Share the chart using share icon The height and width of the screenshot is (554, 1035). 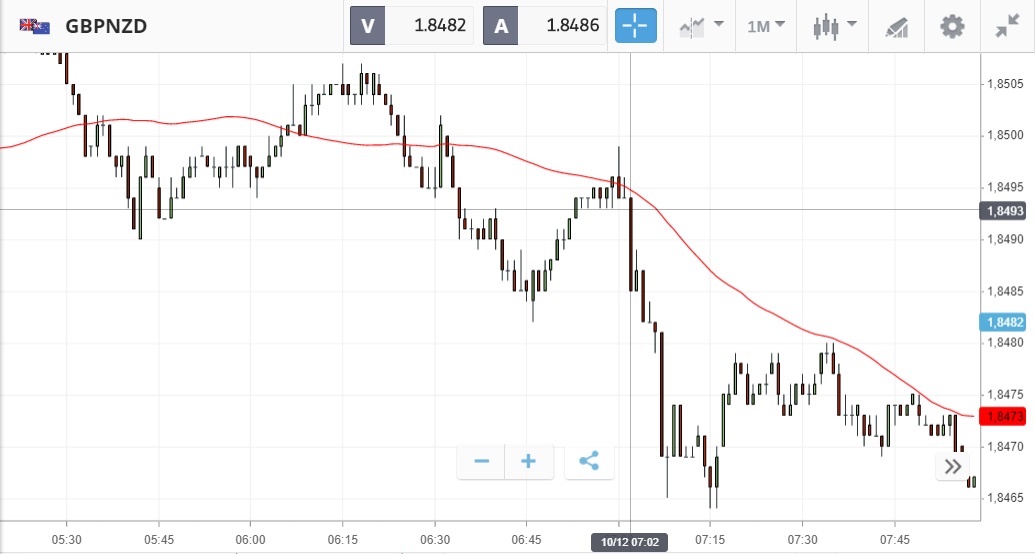[589, 461]
